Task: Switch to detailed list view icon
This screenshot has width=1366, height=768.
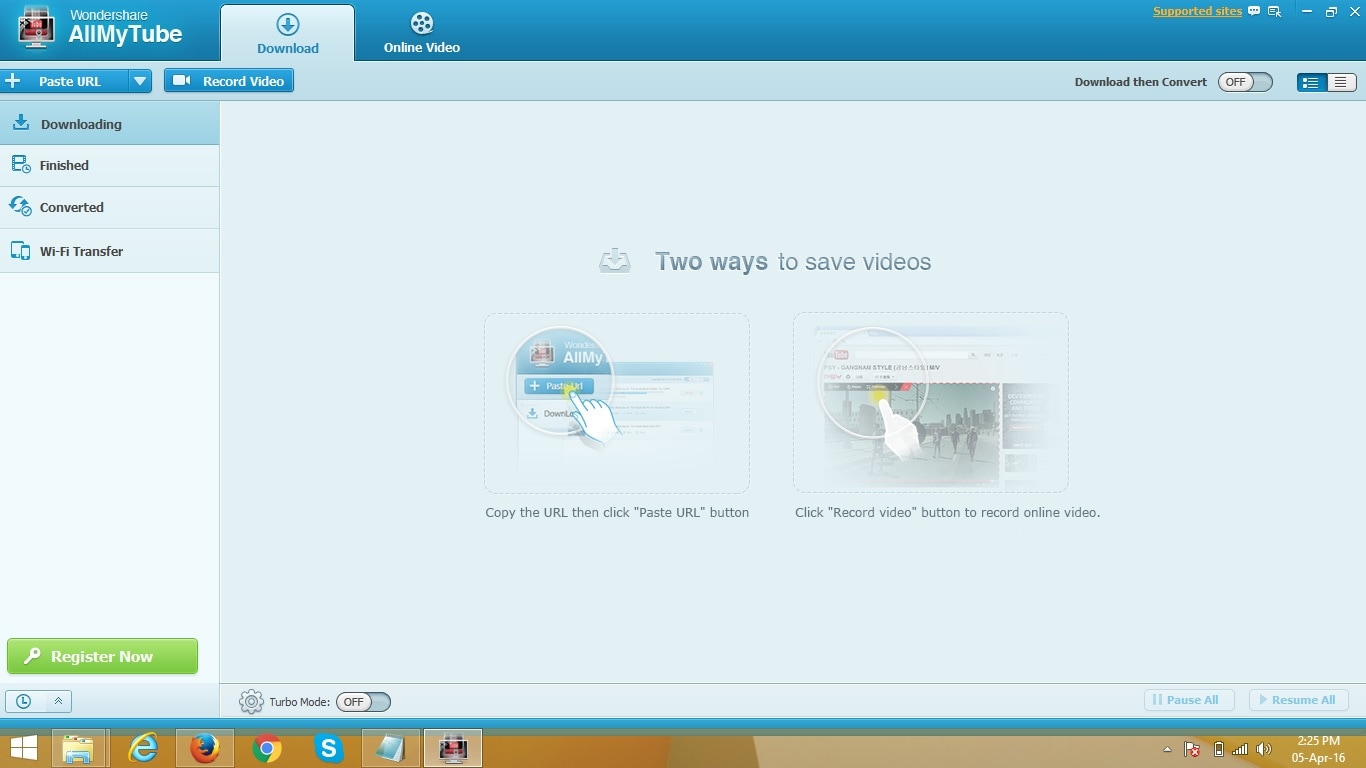Action: pos(1311,82)
